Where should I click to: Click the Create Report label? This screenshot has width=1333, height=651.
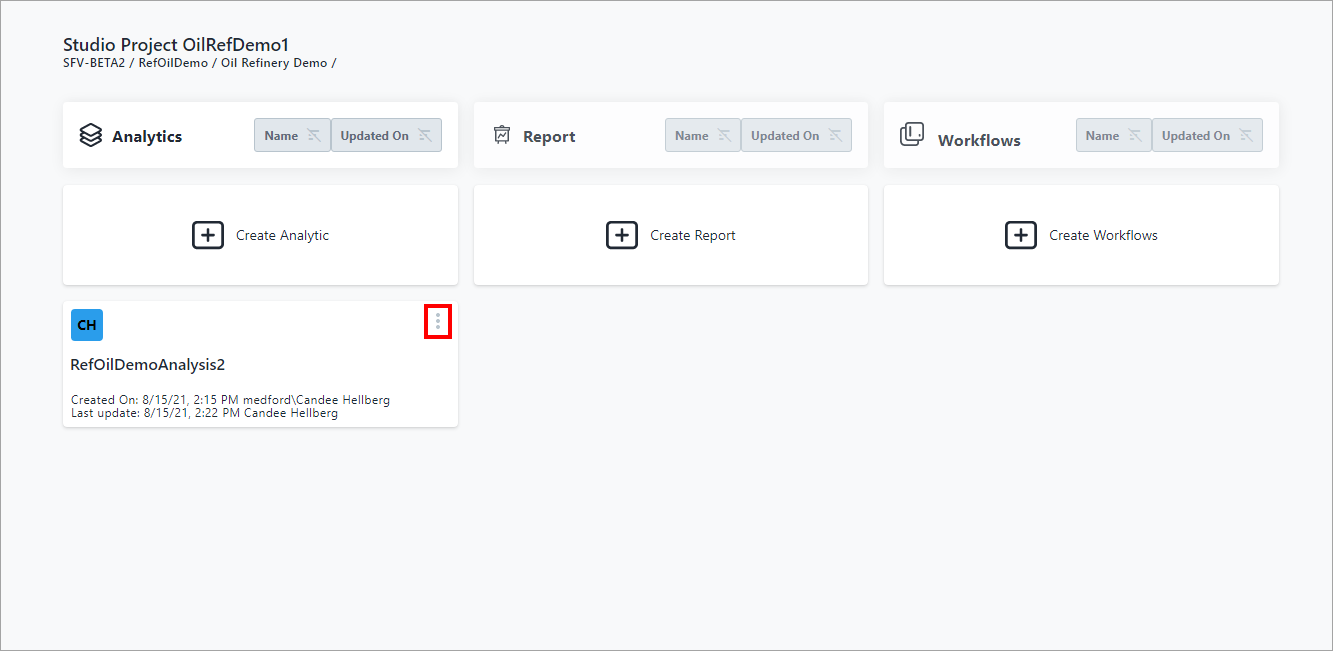[693, 236]
